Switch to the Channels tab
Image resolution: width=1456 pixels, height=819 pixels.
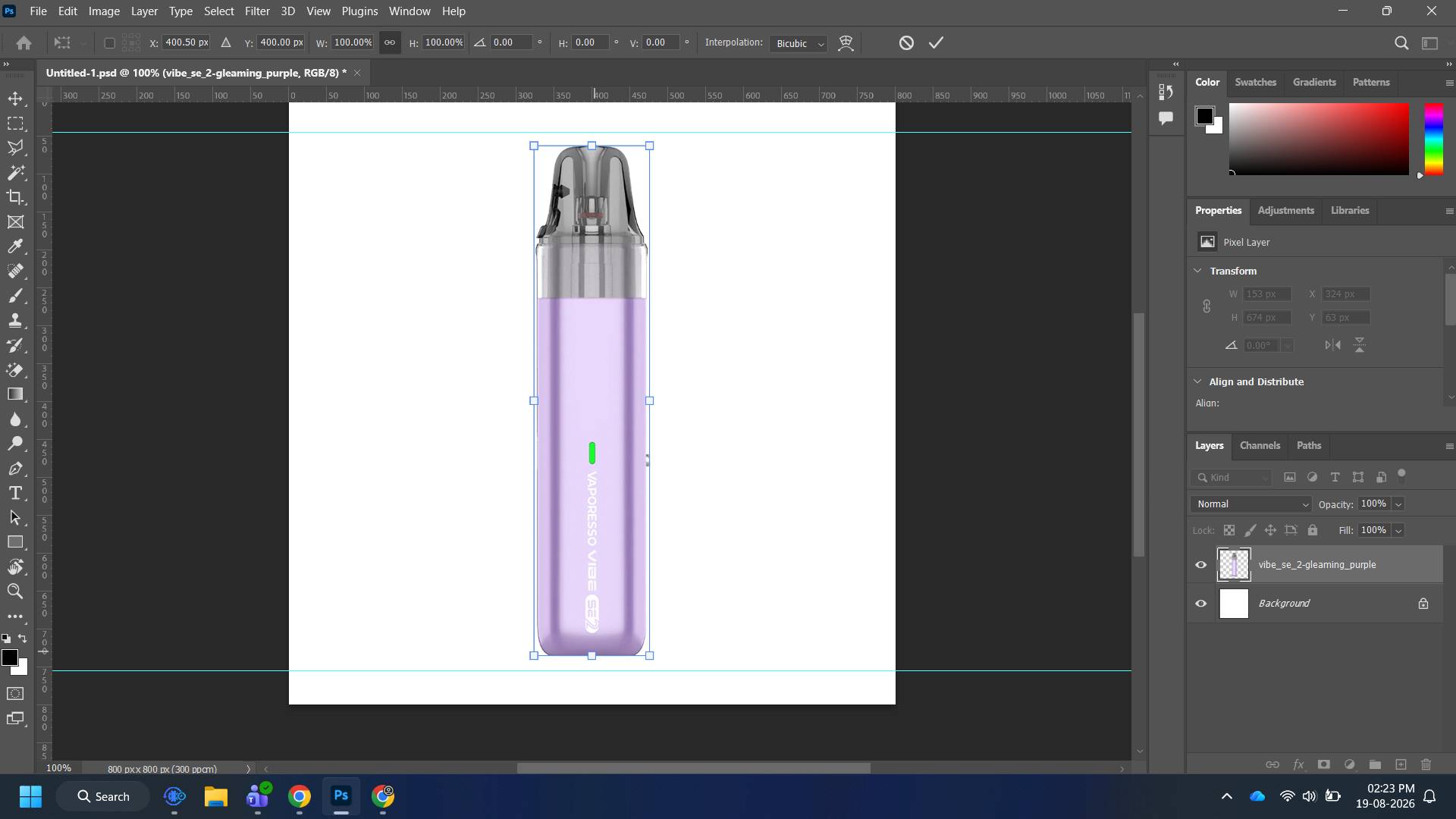pyautogui.click(x=1260, y=445)
